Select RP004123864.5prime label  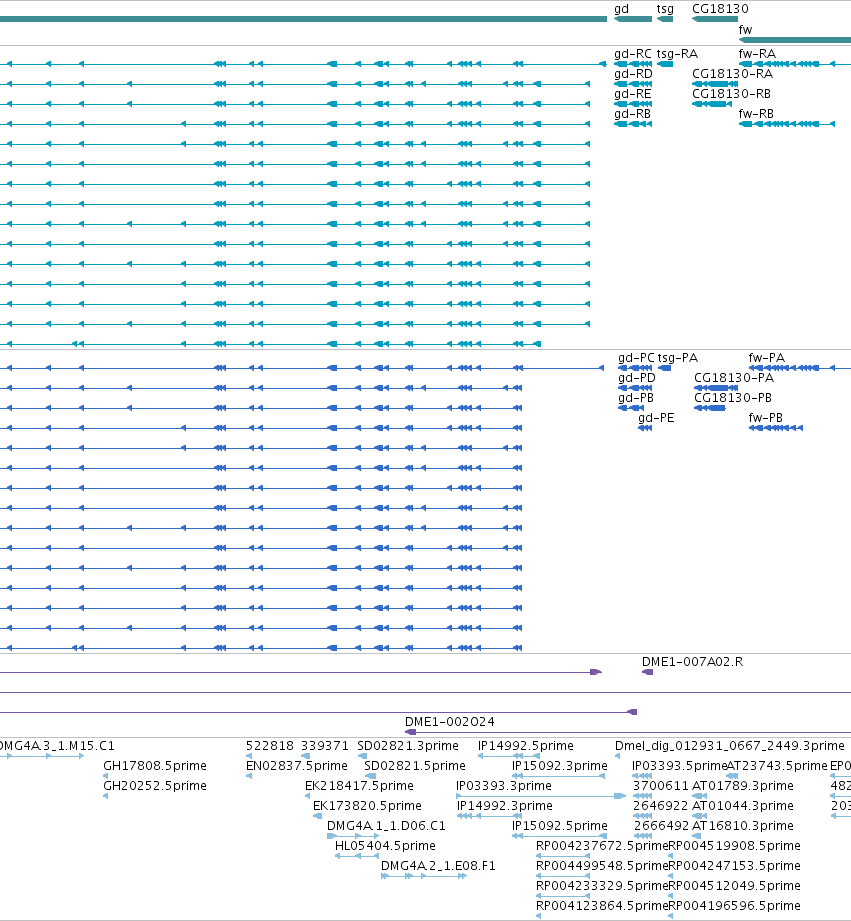click(603, 906)
